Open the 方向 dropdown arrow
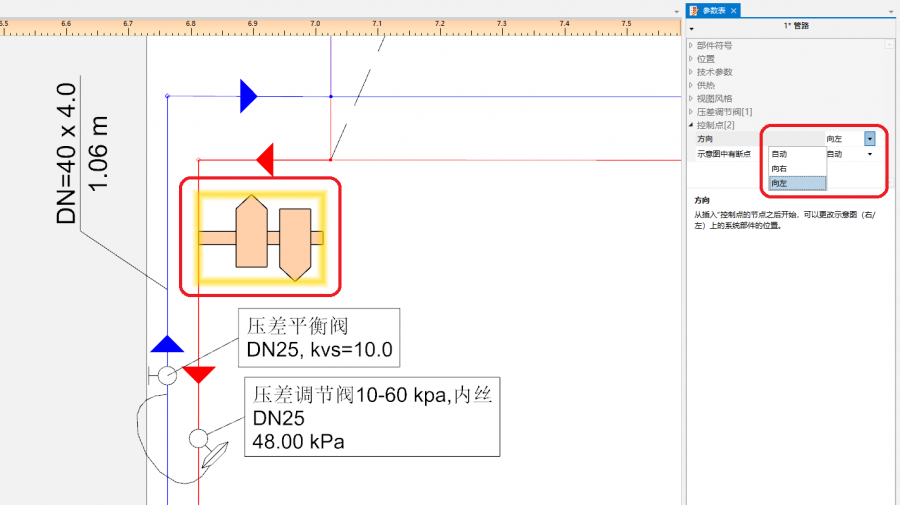900x505 pixels. click(870, 139)
